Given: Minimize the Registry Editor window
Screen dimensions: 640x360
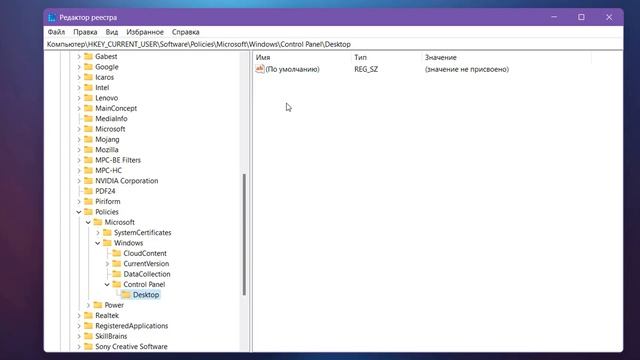Looking at the screenshot, I should 554,17.
